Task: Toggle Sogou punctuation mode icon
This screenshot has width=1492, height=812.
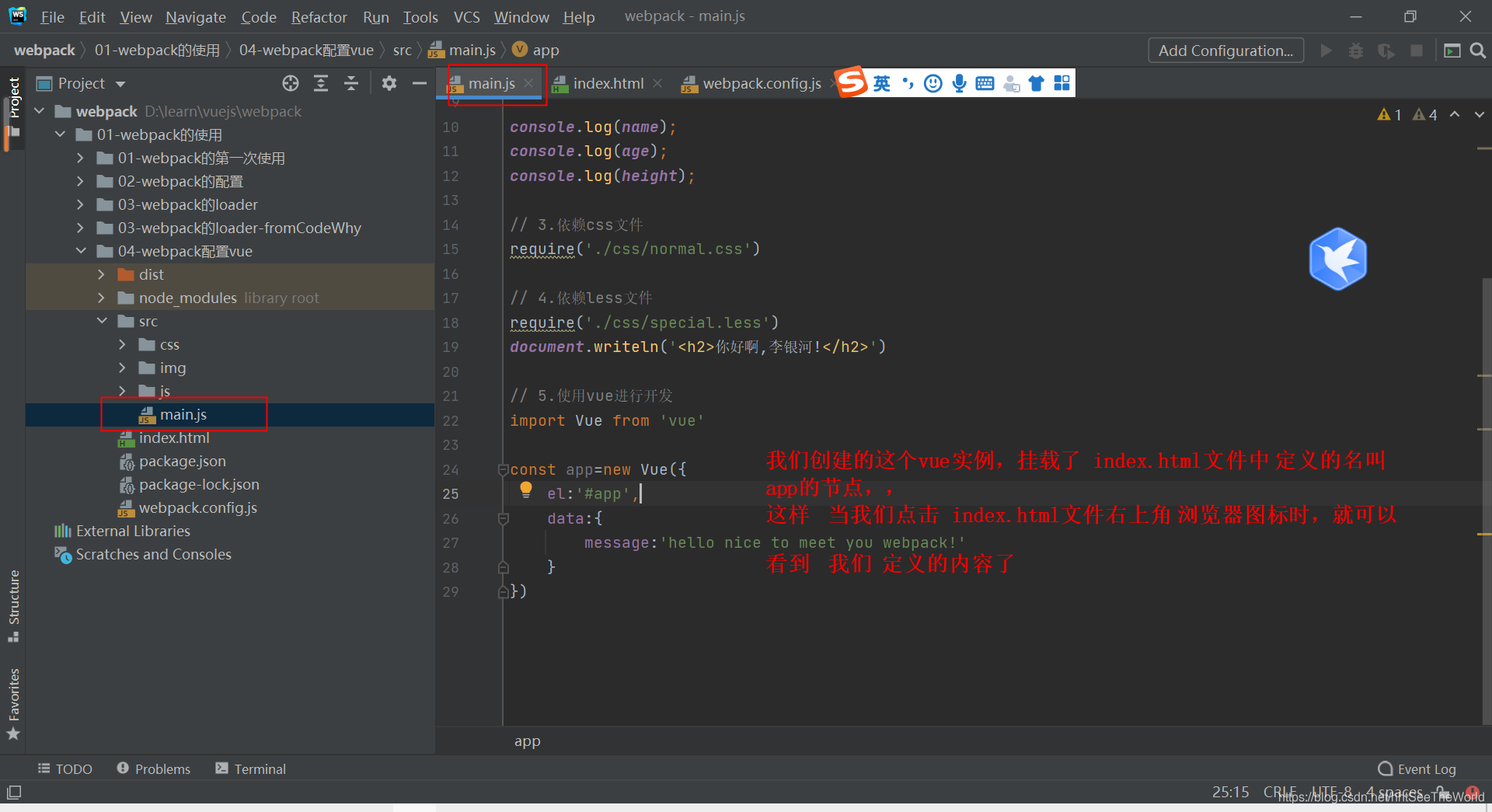Action: 908,83
